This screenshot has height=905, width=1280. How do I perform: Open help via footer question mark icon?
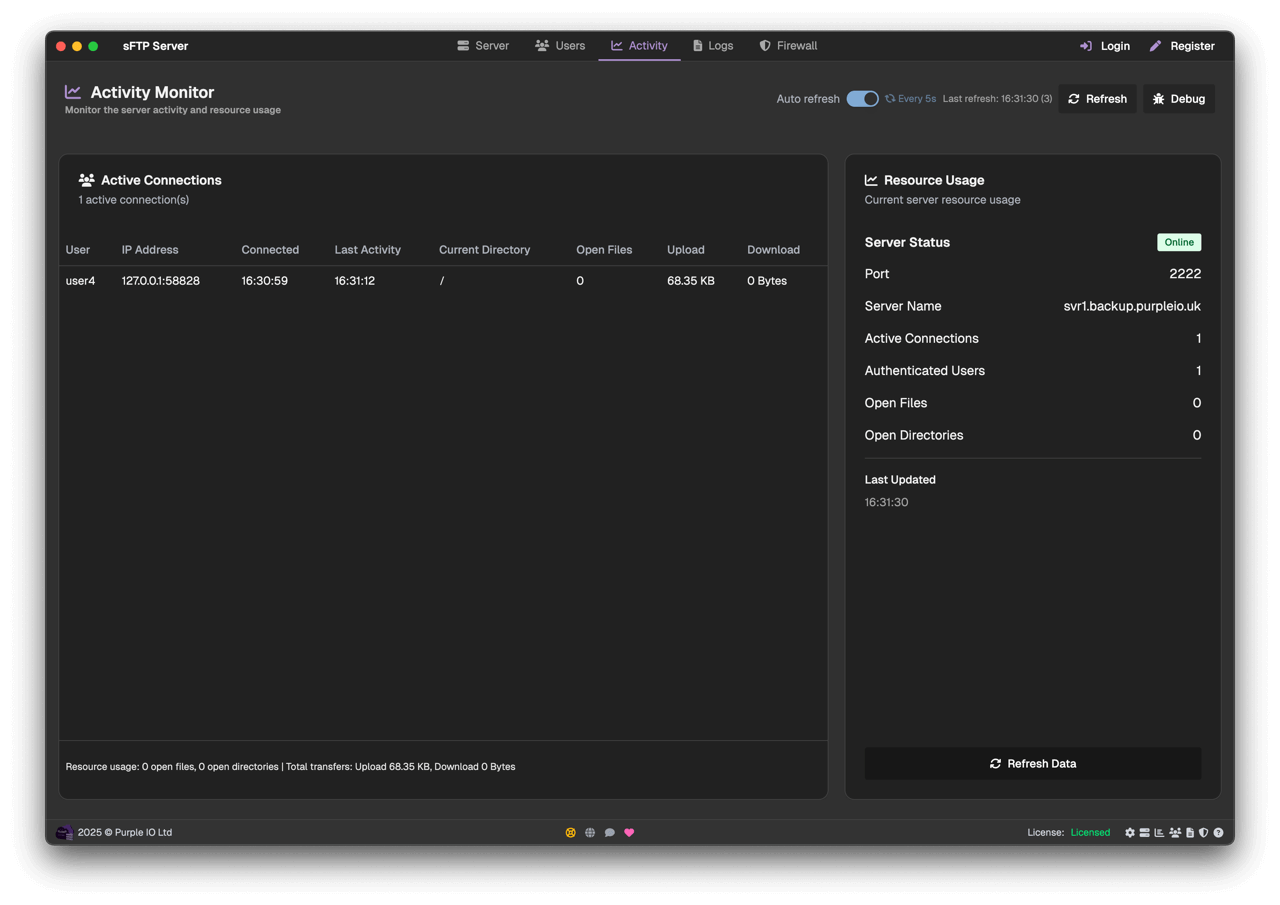(1218, 832)
